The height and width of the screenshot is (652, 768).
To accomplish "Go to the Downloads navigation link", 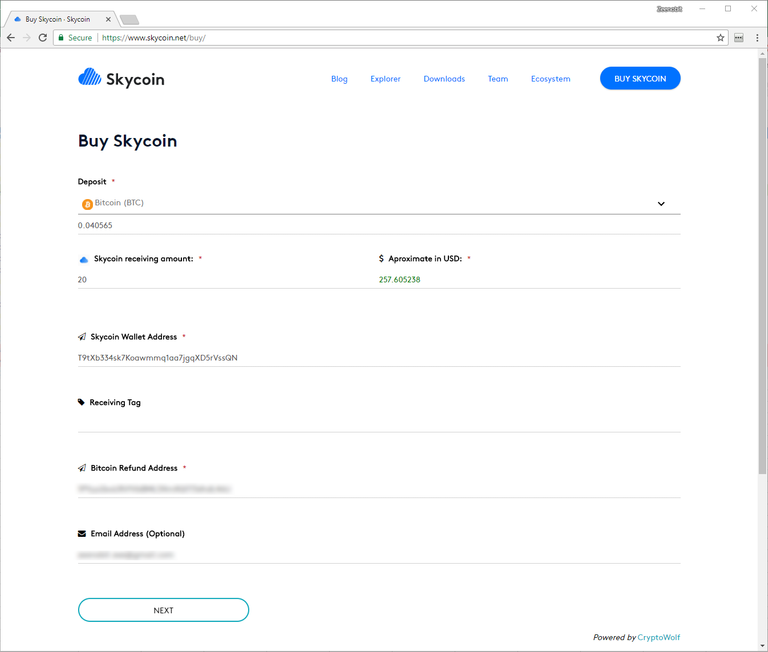I will [444, 79].
